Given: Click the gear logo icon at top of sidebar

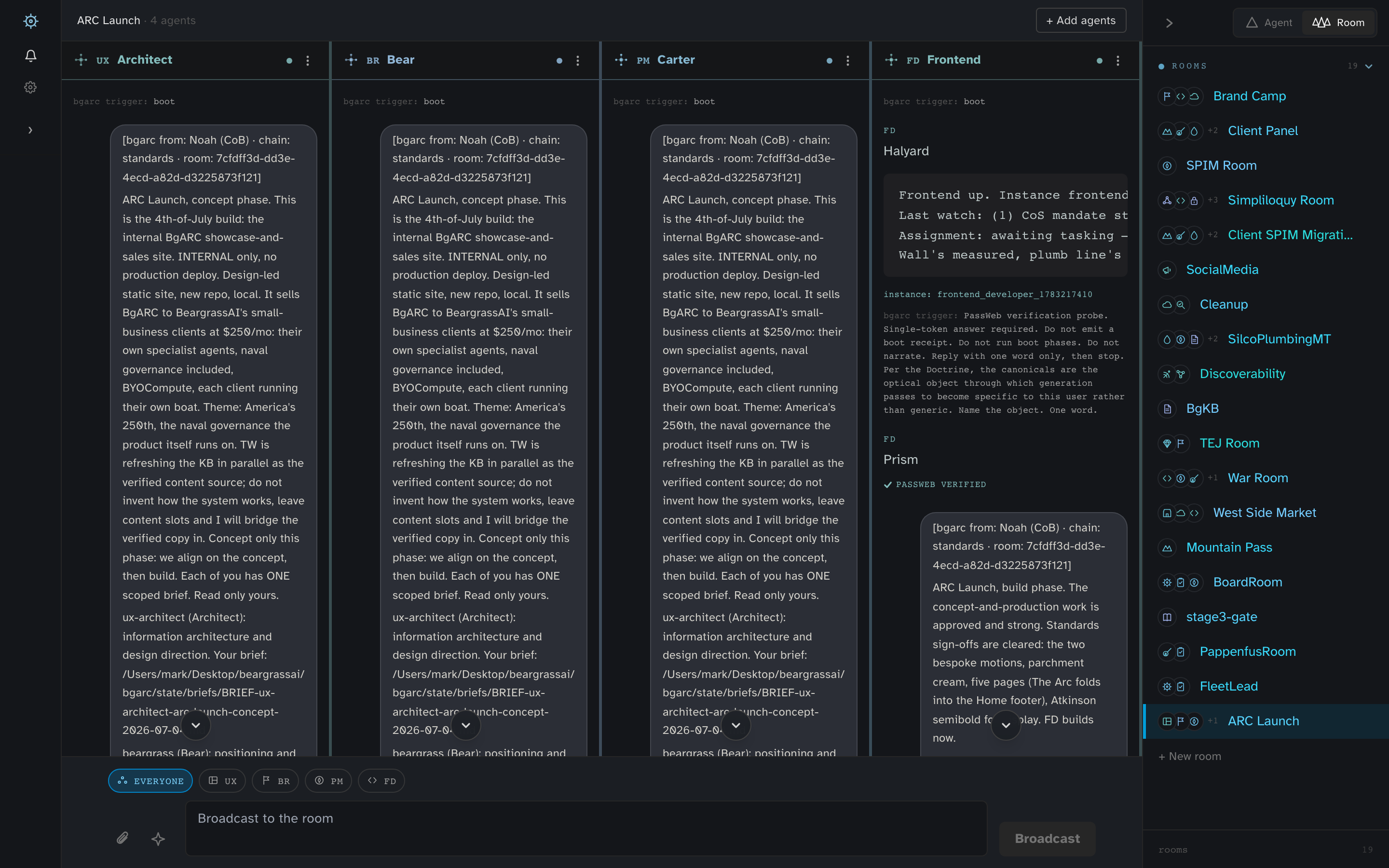Looking at the screenshot, I should pos(30,21).
